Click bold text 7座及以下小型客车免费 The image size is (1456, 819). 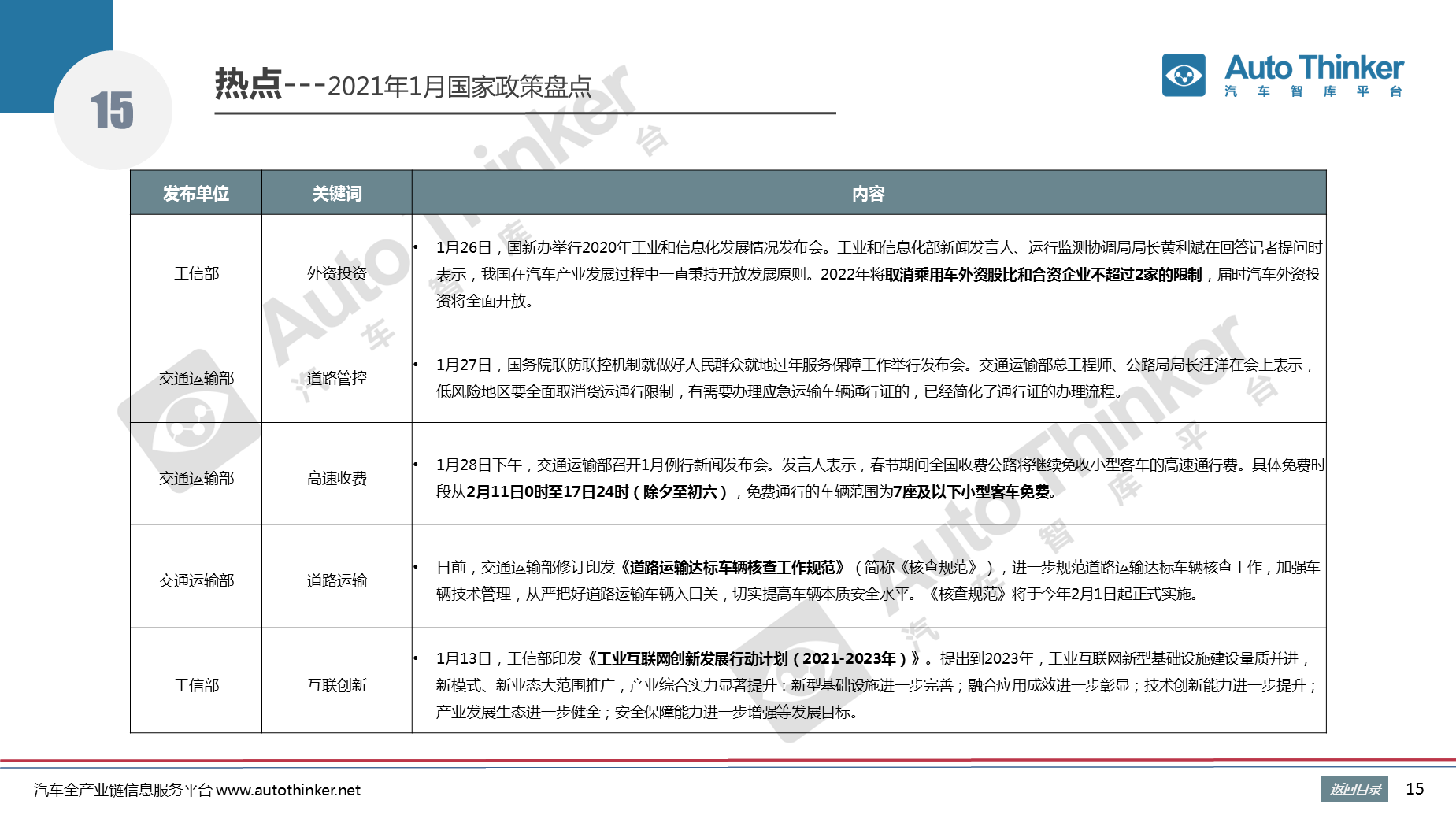pyautogui.click(x=972, y=492)
